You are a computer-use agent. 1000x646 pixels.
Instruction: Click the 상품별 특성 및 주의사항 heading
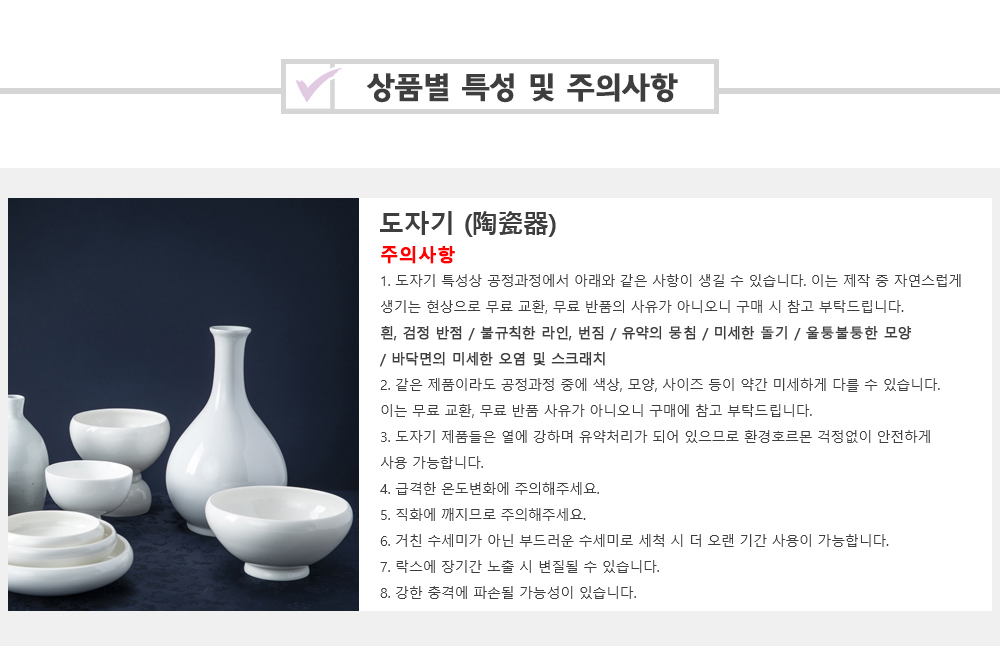[x=522, y=87]
